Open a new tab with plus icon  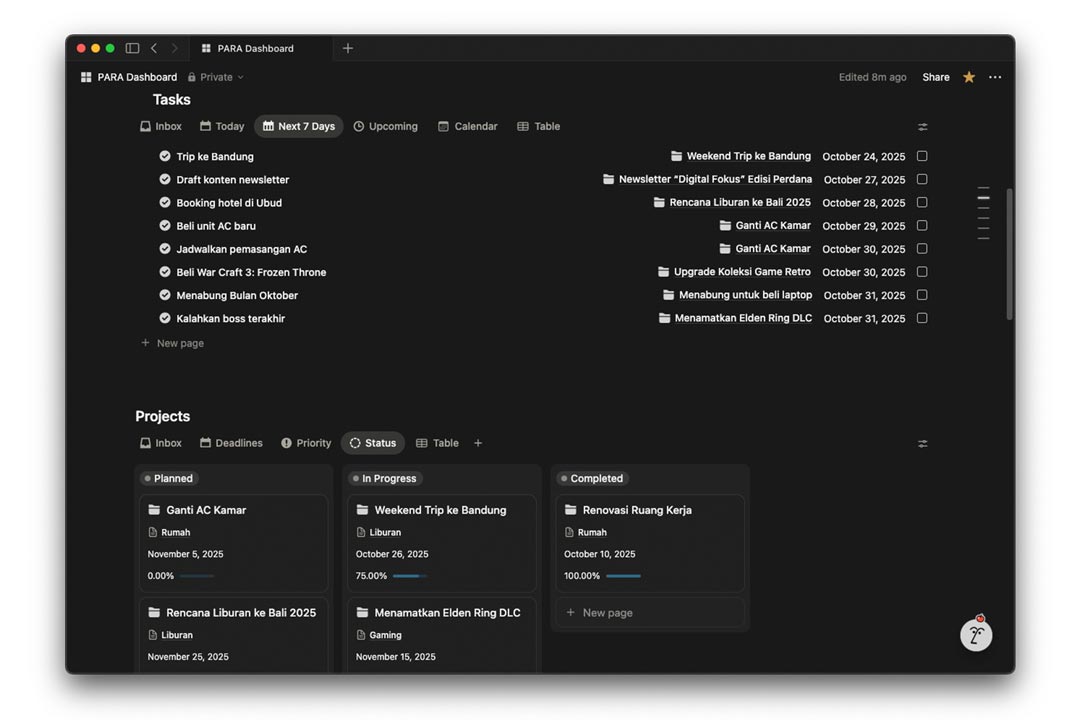pyautogui.click(x=348, y=48)
